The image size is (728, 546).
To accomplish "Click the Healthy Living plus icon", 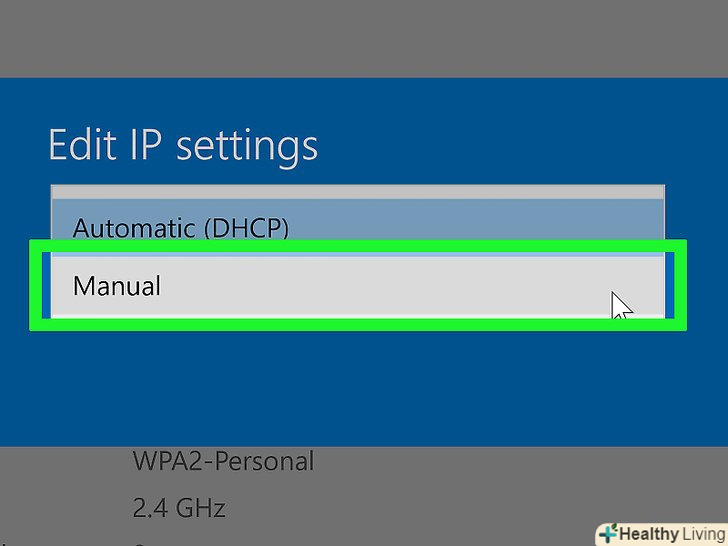I will (x=608, y=533).
